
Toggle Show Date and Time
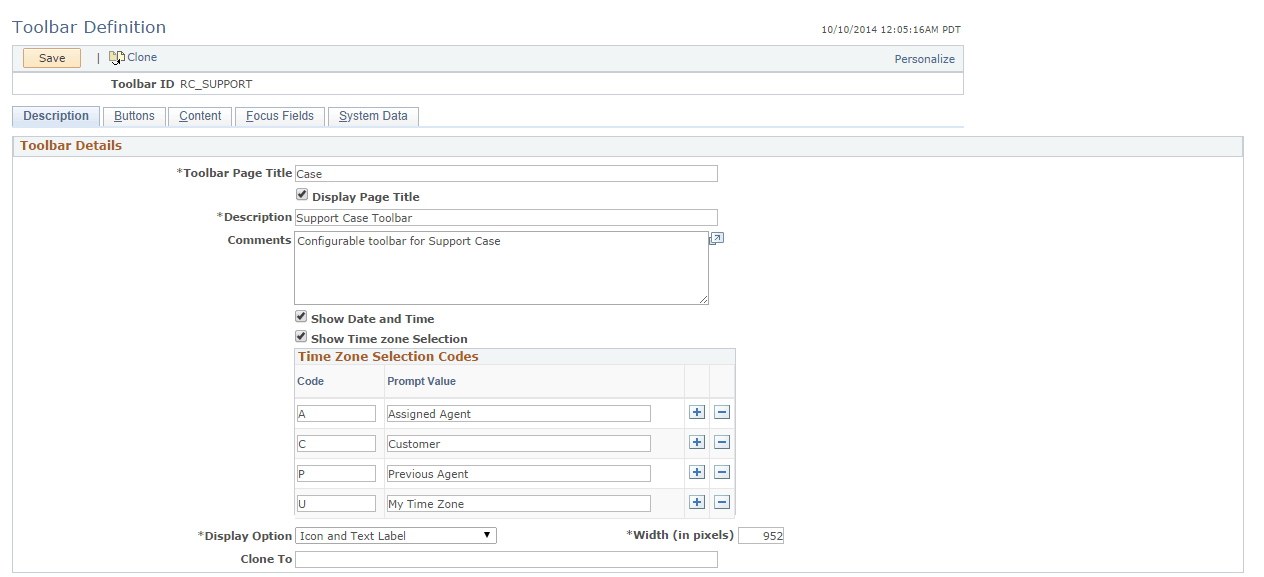click(301, 316)
